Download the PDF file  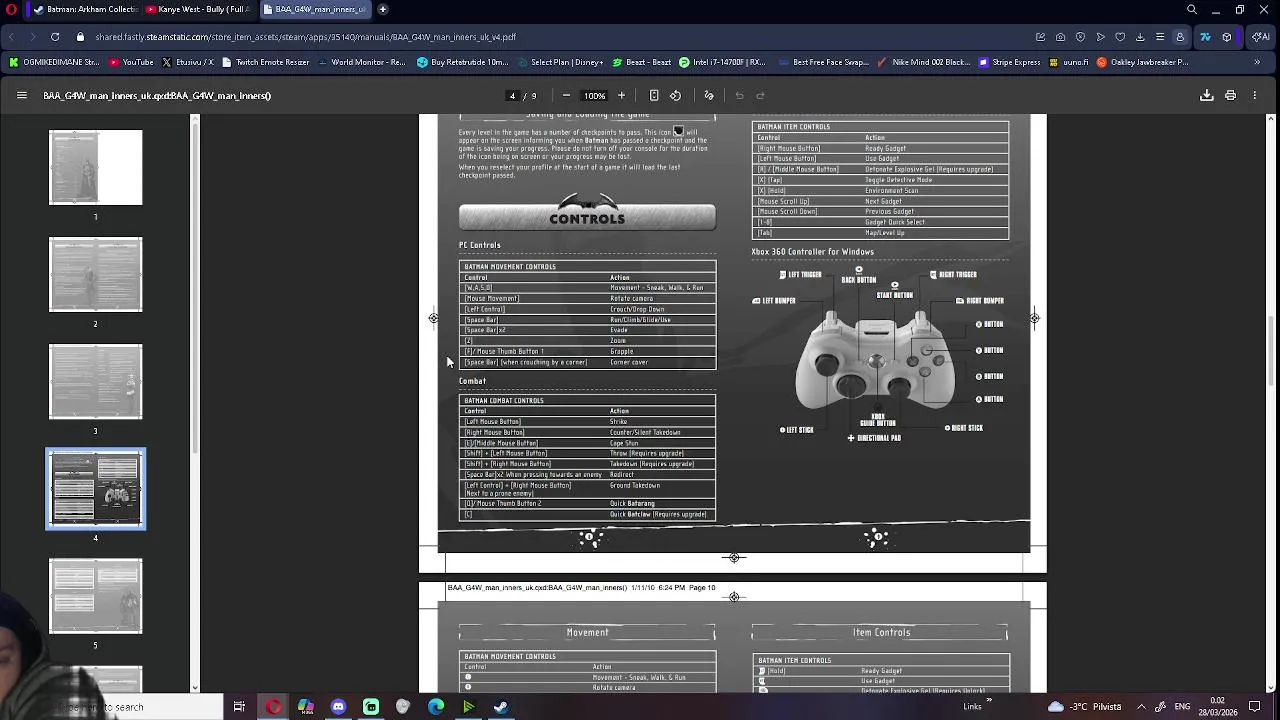coord(1206,95)
